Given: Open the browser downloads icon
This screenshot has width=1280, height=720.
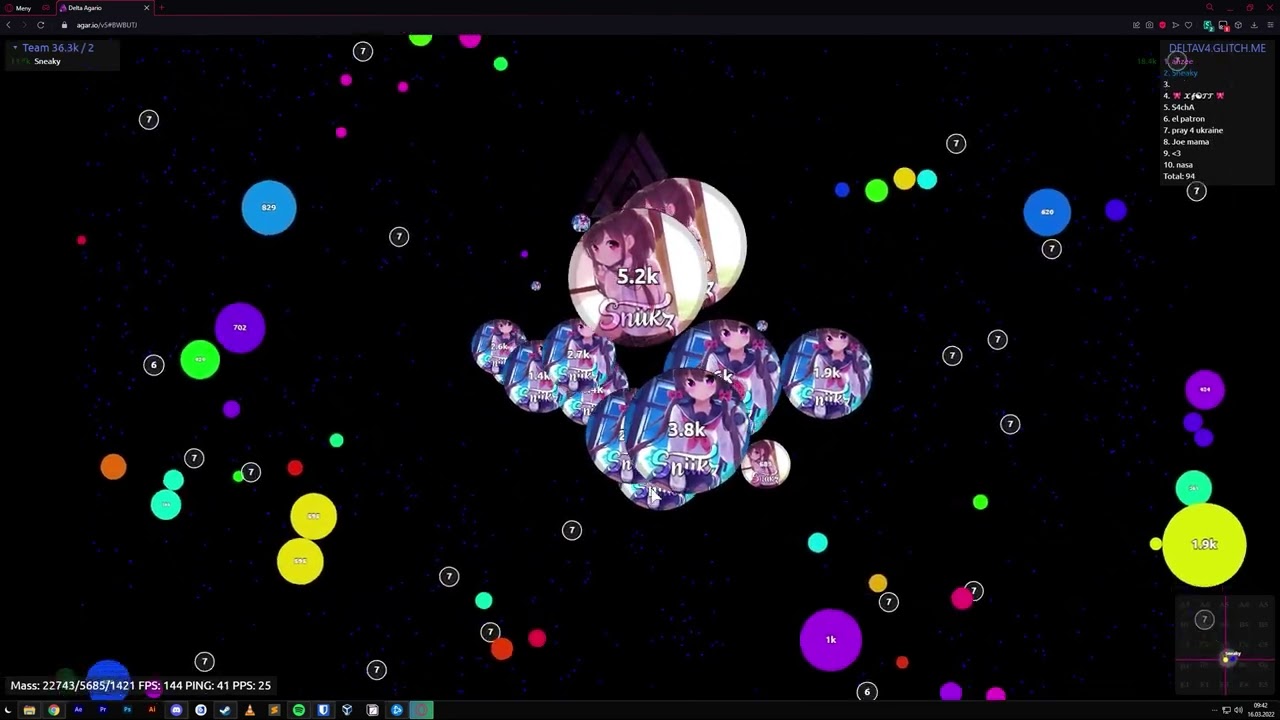Looking at the screenshot, I should pyautogui.click(x=1254, y=25).
